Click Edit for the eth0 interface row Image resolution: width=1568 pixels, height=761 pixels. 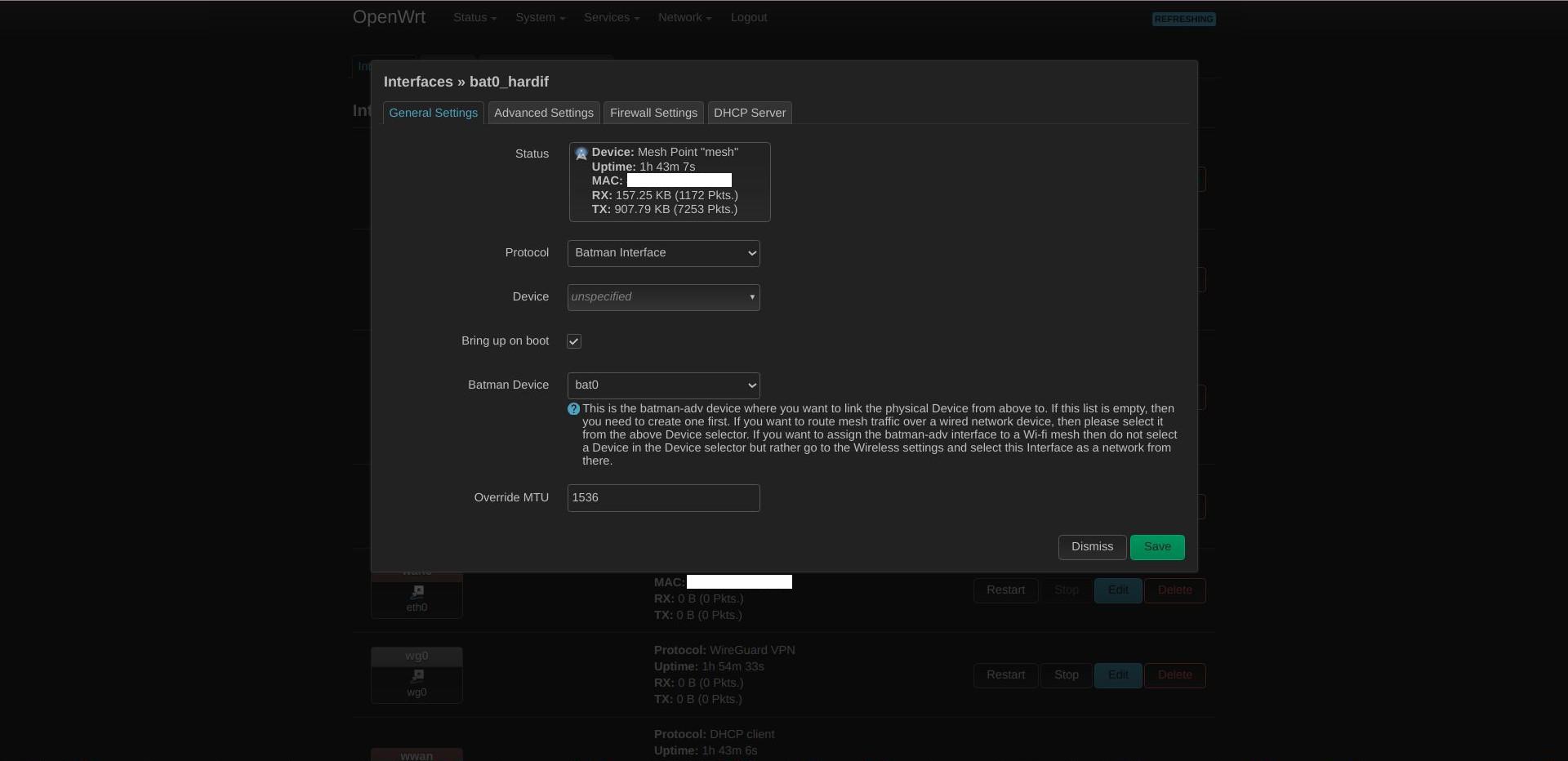[x=1118, y=590]
